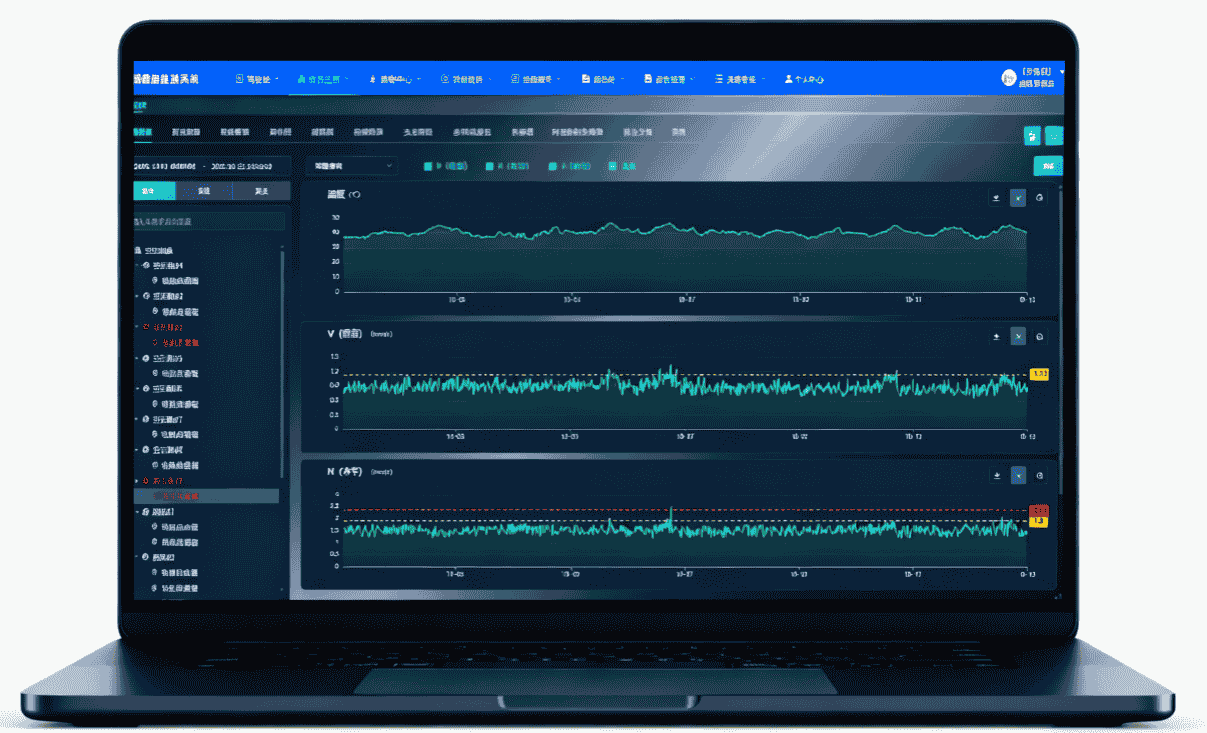Click the refresh icon on the N chart

pyautogui.click(x=1040, y=476)
